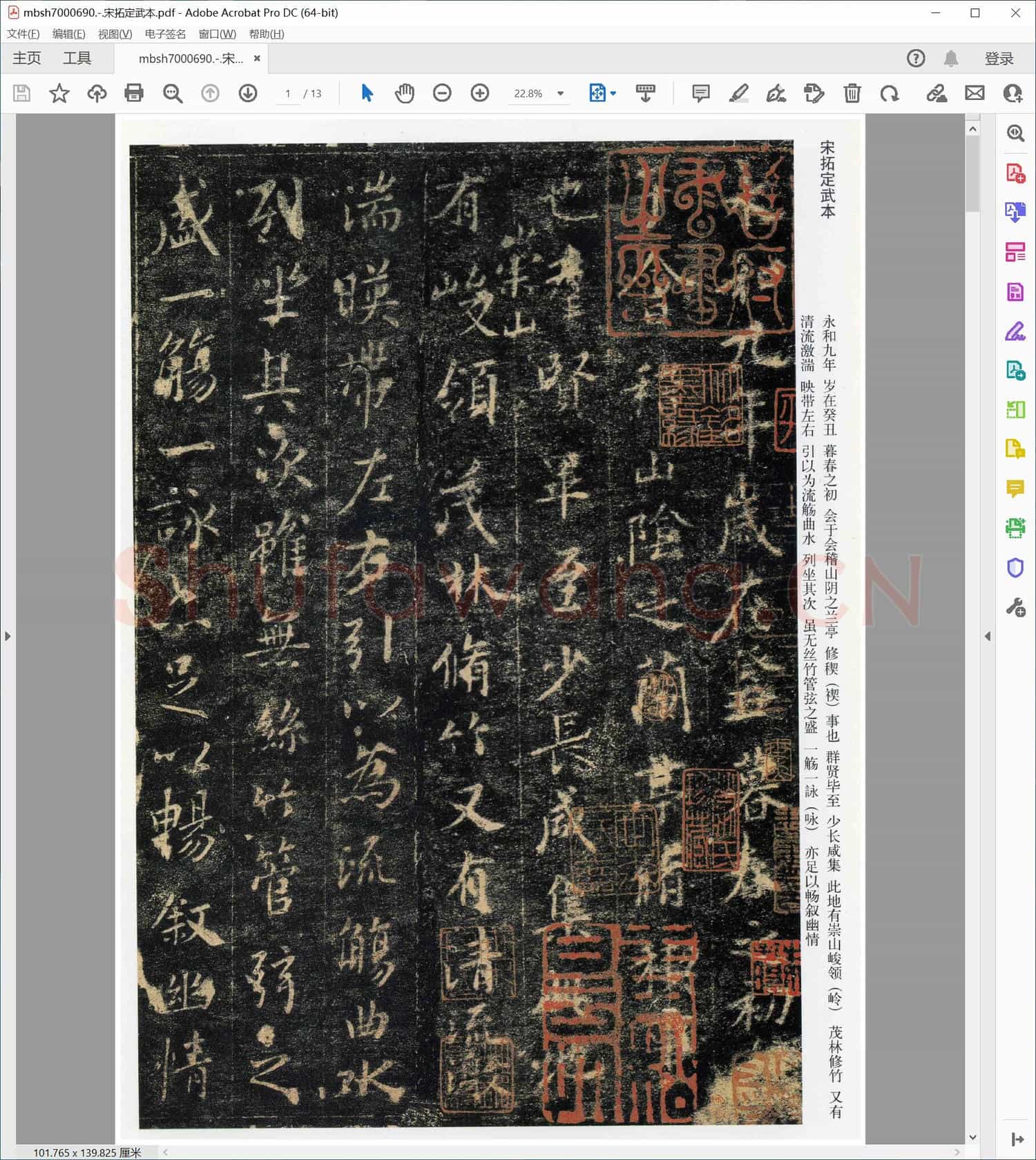Image resolution: width=1036 pixels, height=1160 pixels.
Task: Switch to the 工具 tab
Action: [x=77, y=59]
